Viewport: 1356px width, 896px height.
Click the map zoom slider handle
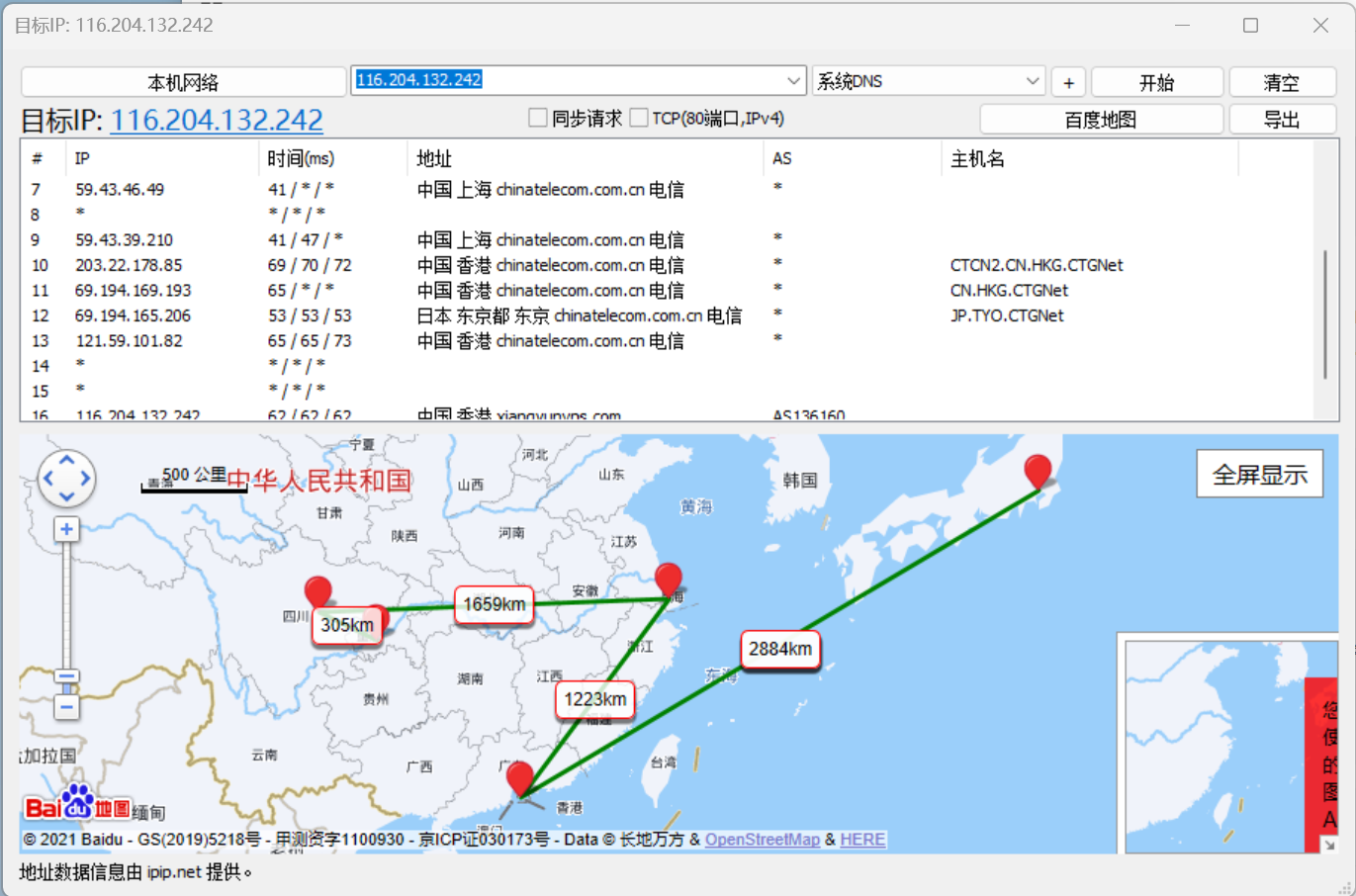click(x=65, y=677)
